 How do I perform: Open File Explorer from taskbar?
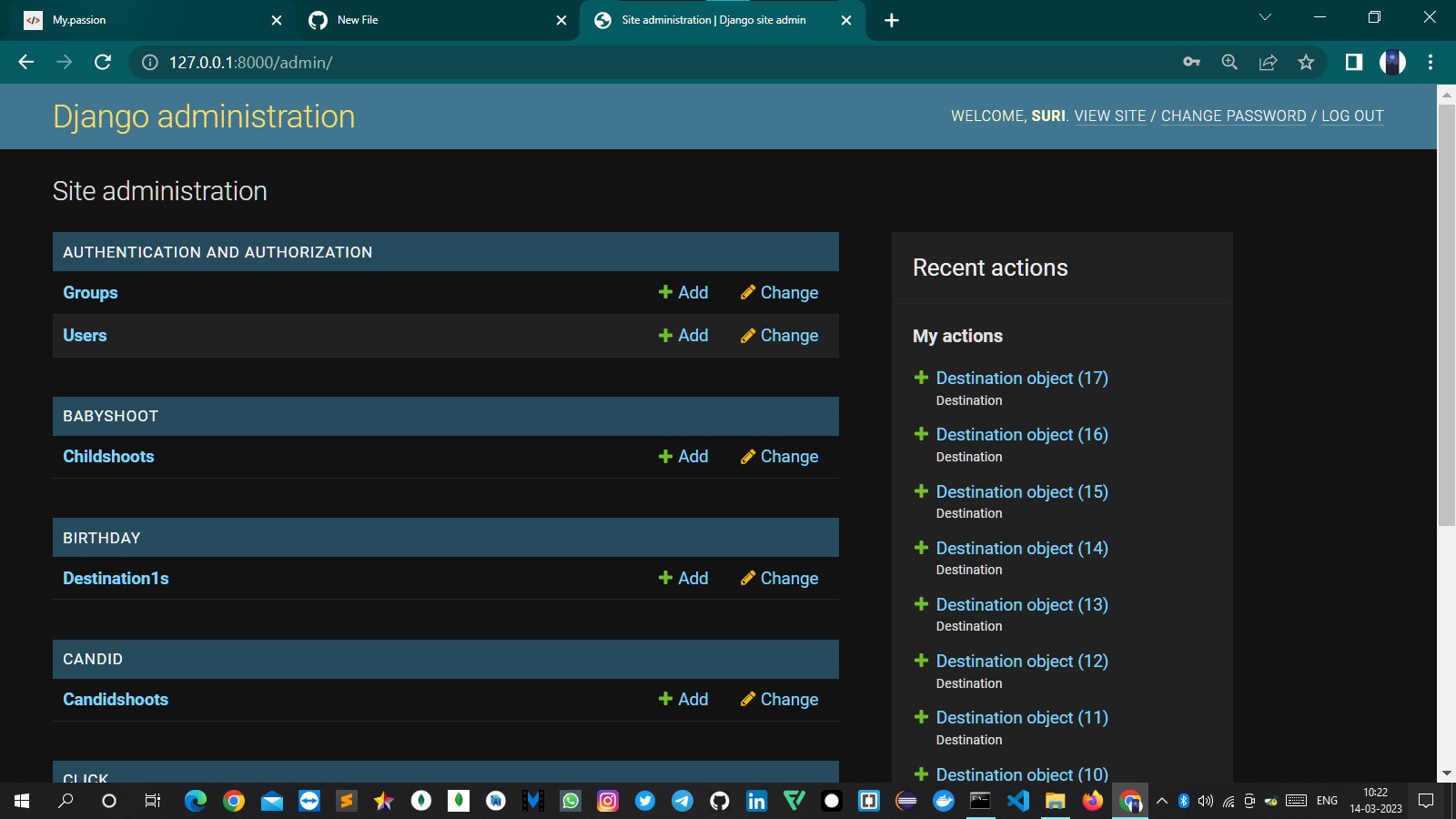pos(1056,801)
